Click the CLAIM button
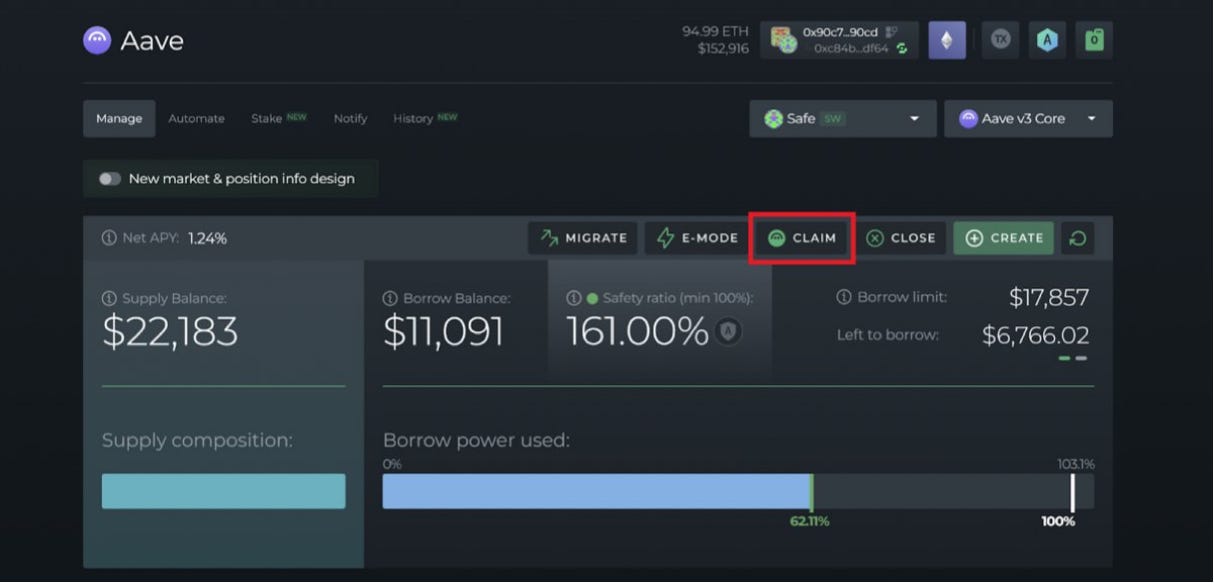1214x583 pixels. click(802, 238)
